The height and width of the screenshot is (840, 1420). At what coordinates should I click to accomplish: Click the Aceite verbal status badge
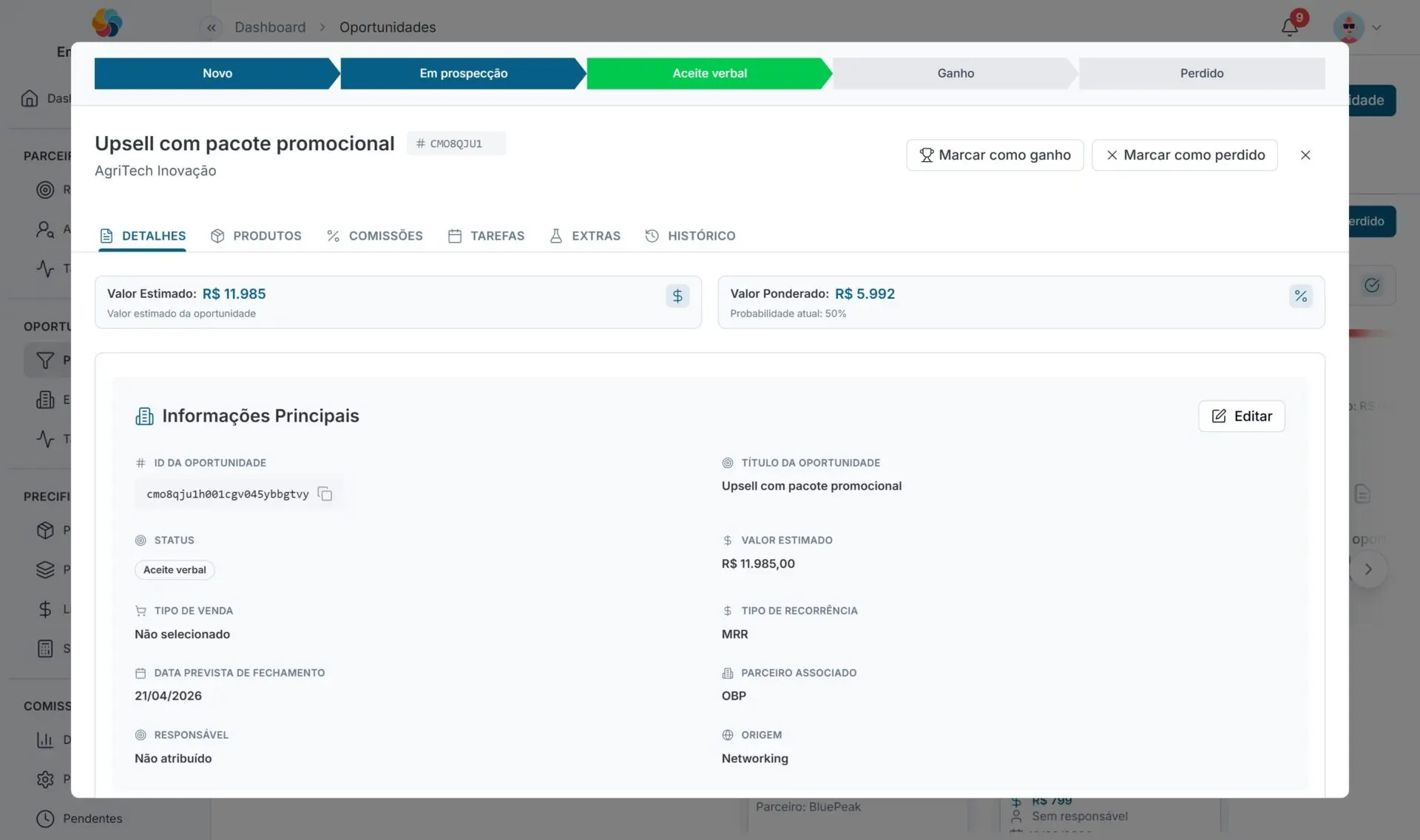(x=175, y=570)
